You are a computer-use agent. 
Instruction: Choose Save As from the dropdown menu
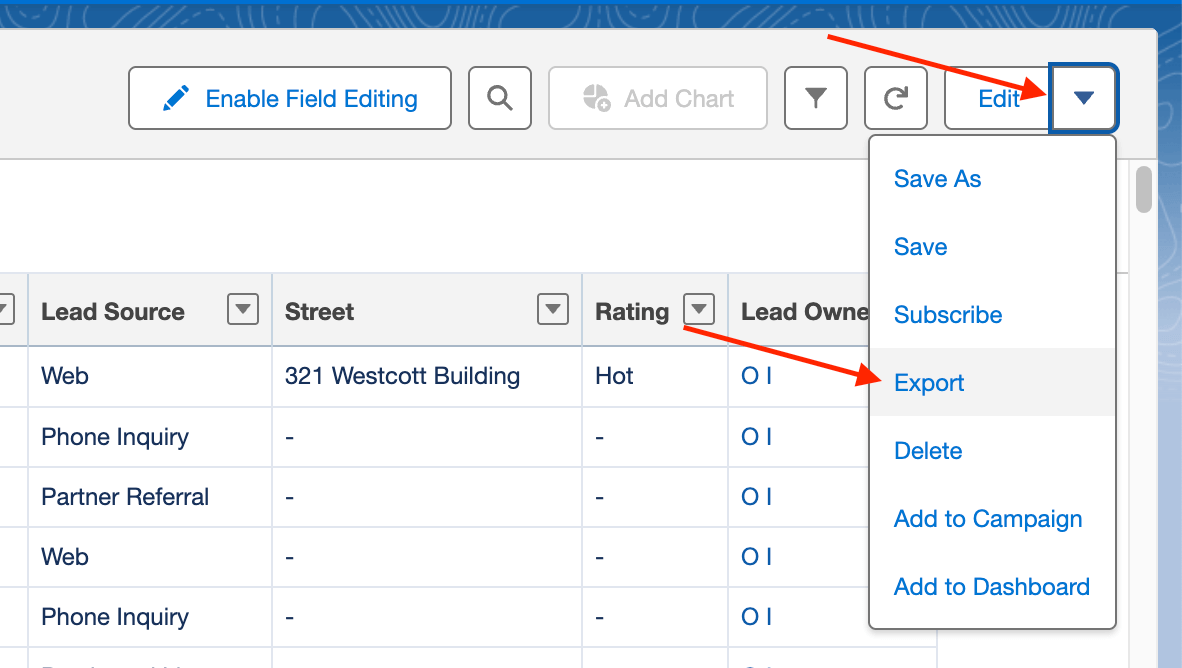(x=937, y=179)
